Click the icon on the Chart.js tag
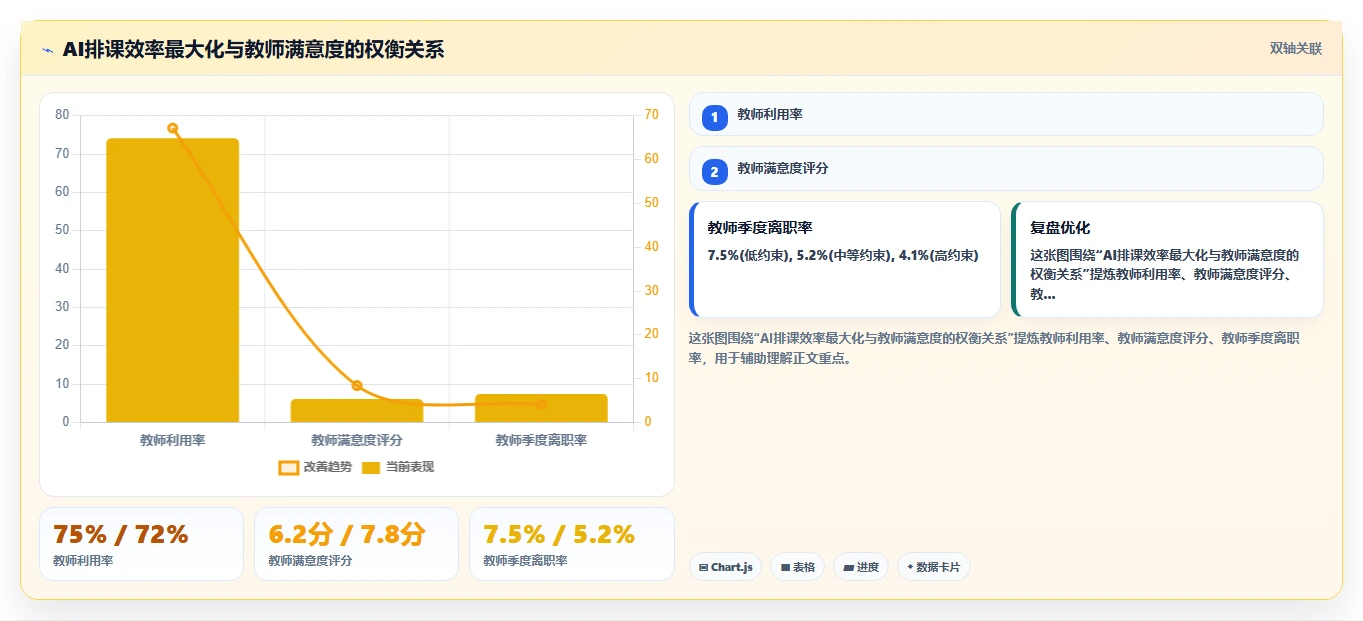Image resolution: width=1363 pixels, height=621 pixels. 704,567
